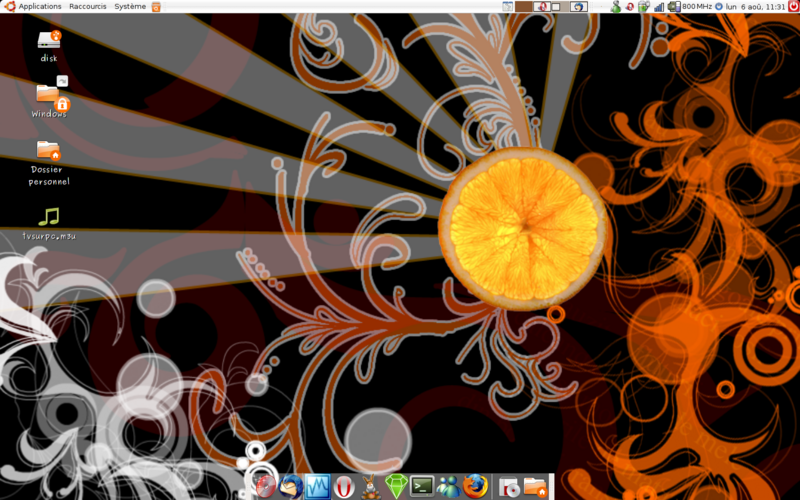The width and height of the screenshot is (800, 500).
Task: Launch the system monitor from the dock
Action: 318,487
